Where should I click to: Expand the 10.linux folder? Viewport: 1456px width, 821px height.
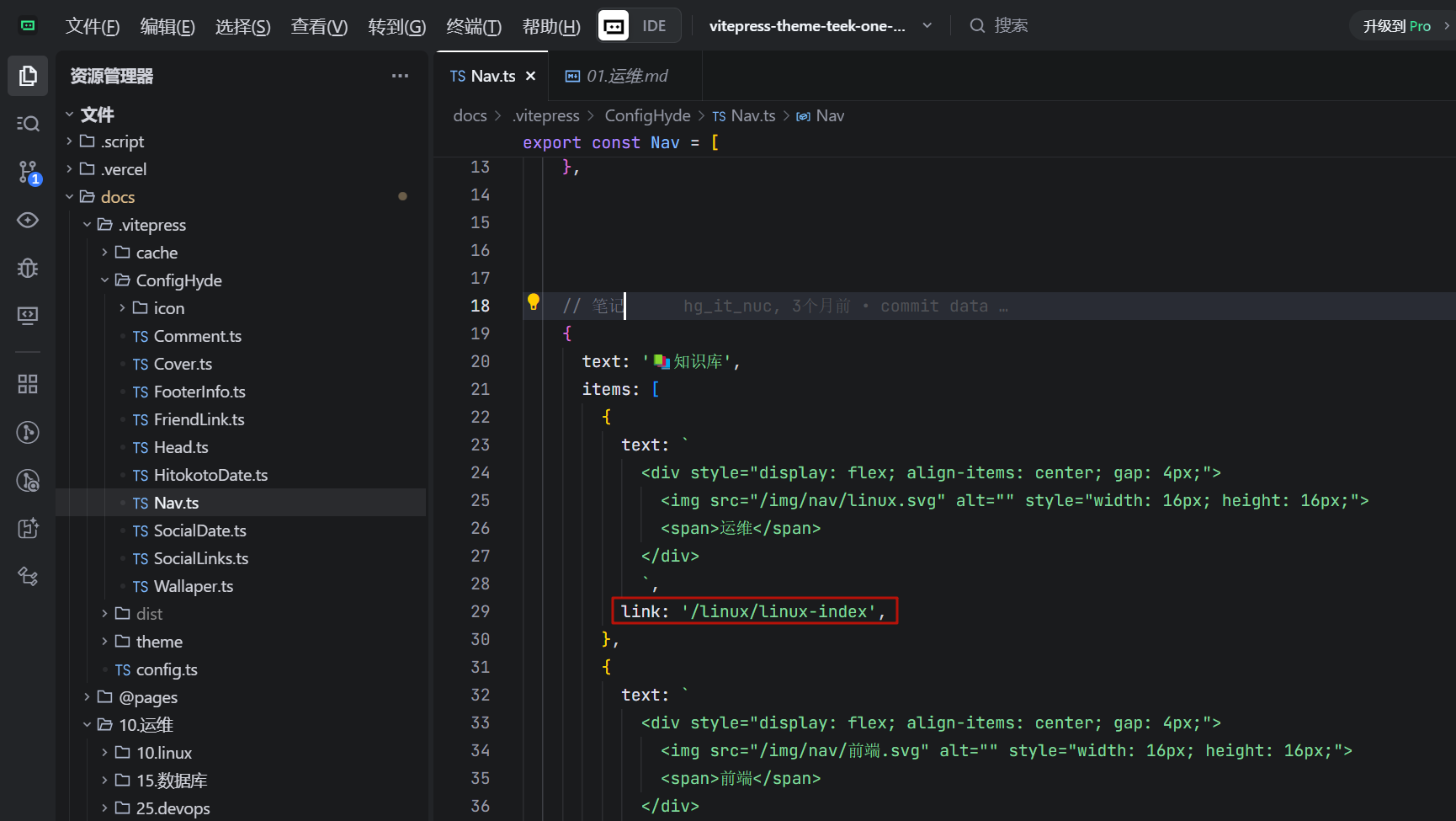pos(164,753)
